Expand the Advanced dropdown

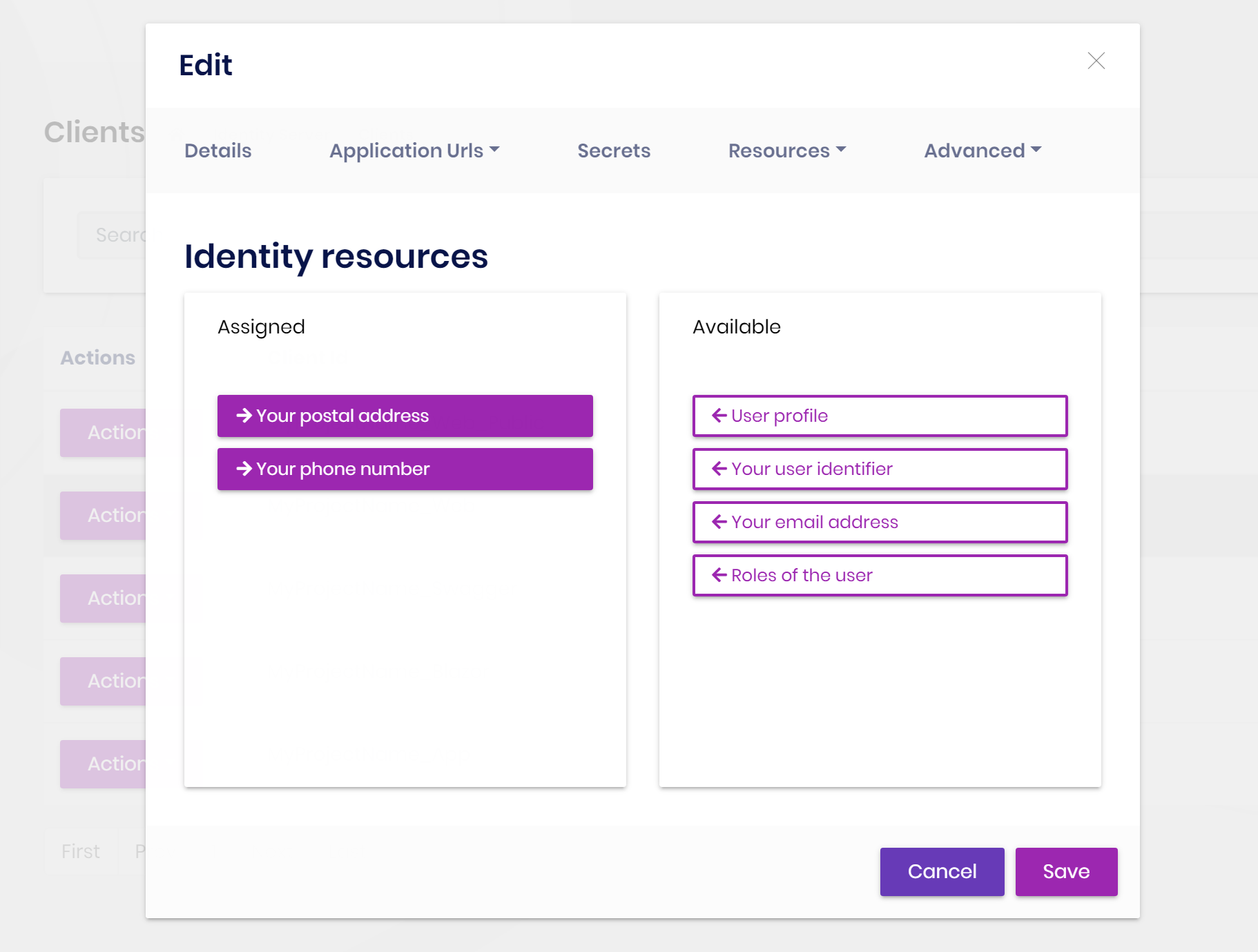pyautogui.click(x=983, y=150)
